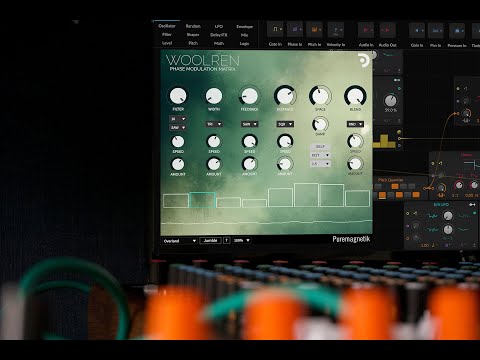The image size is (480, 360).
Task: Add a Pitch In module
Action: (x=314, y=30)
